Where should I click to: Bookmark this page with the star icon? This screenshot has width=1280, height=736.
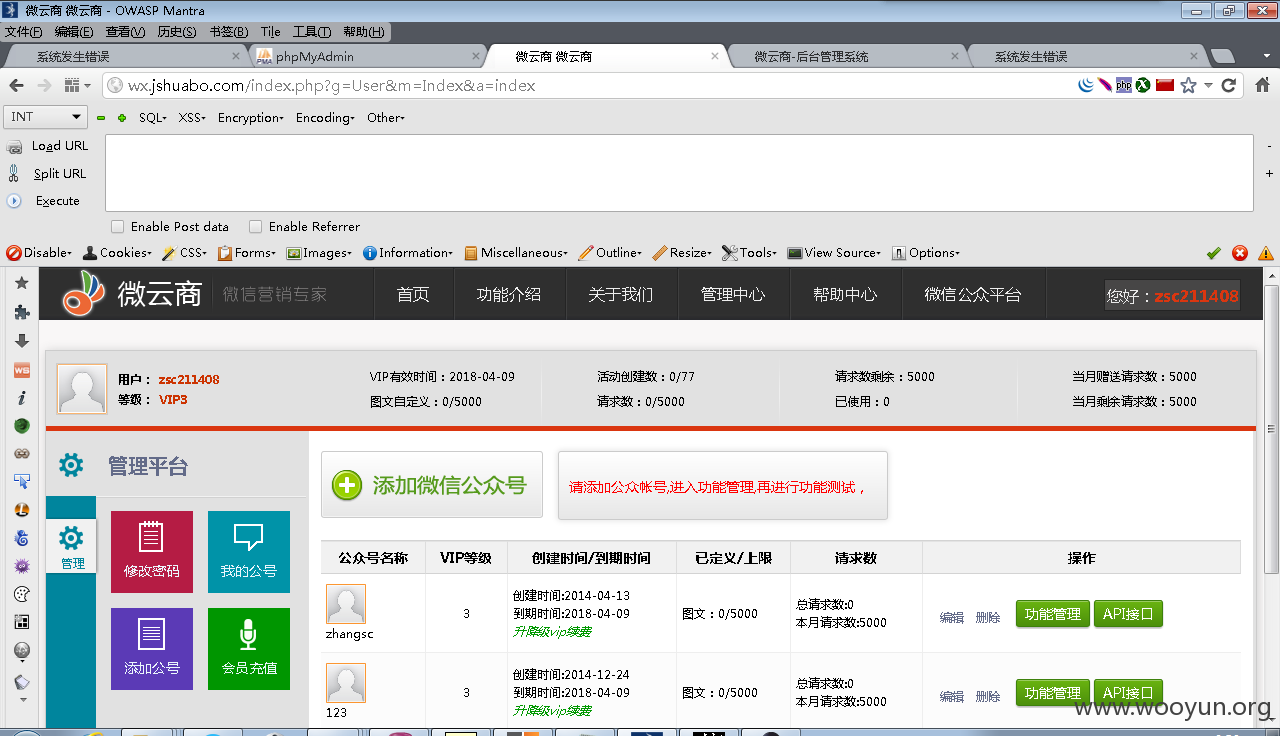coord(1188,85)
